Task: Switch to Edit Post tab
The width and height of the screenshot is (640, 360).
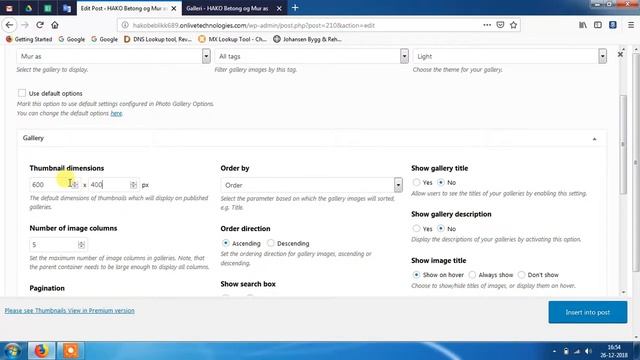Action: coord(124,8)
